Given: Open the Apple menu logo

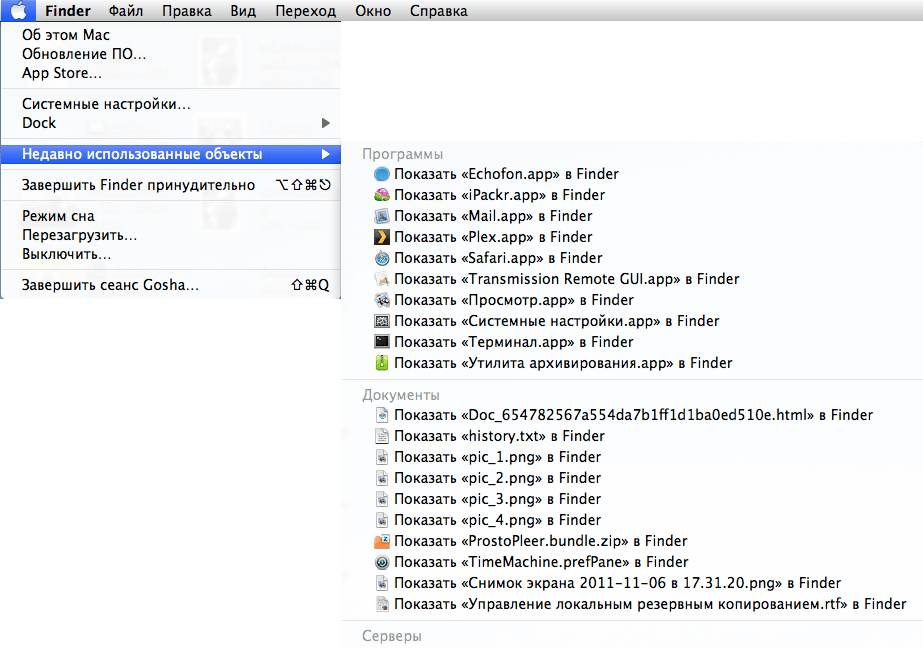Looking at the screenshot, I should [19, 11].
